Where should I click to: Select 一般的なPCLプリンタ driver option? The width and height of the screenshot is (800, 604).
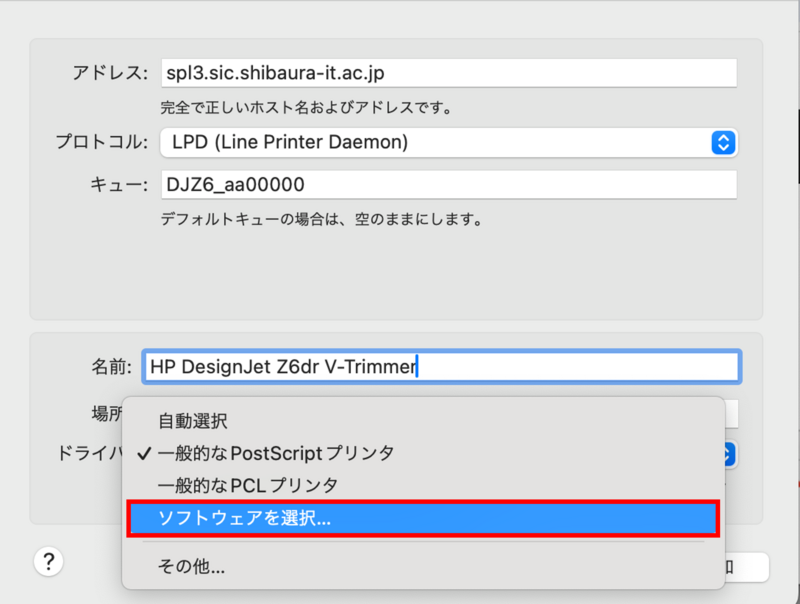pos(247,485)
